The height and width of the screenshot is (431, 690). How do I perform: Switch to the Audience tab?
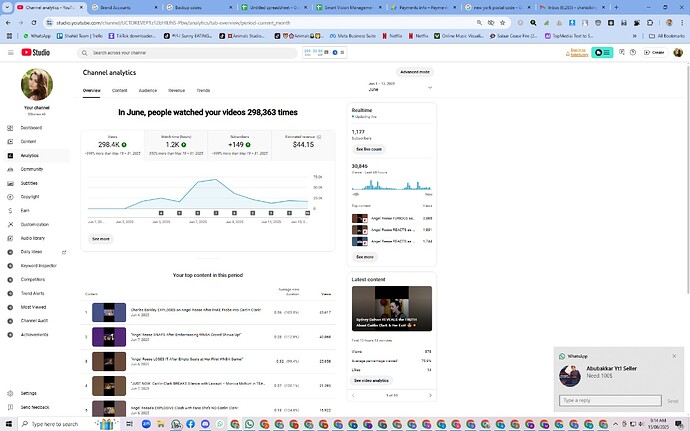pyautogui.click(x=148, y=90)
